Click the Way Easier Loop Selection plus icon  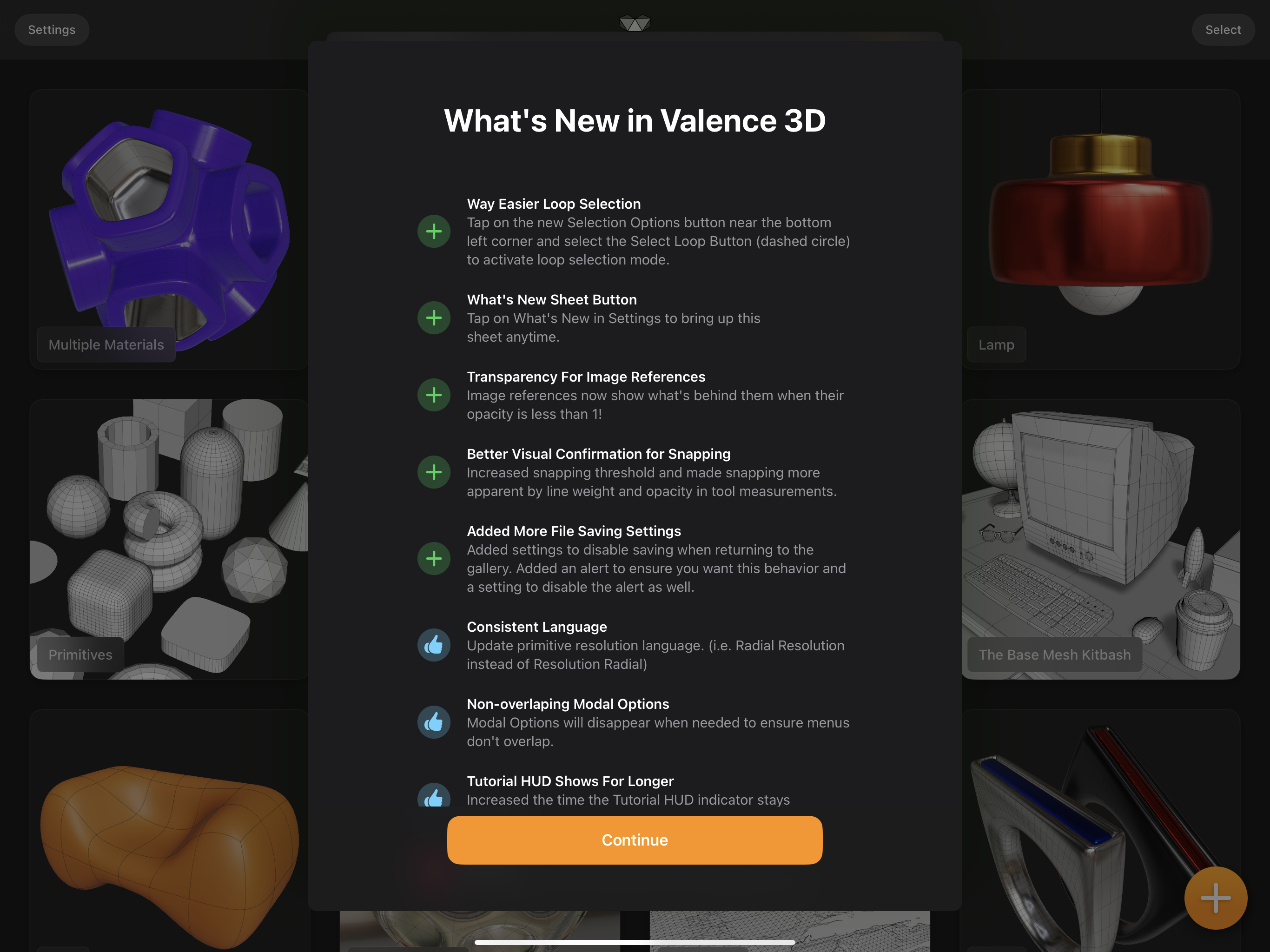[432, 231]
